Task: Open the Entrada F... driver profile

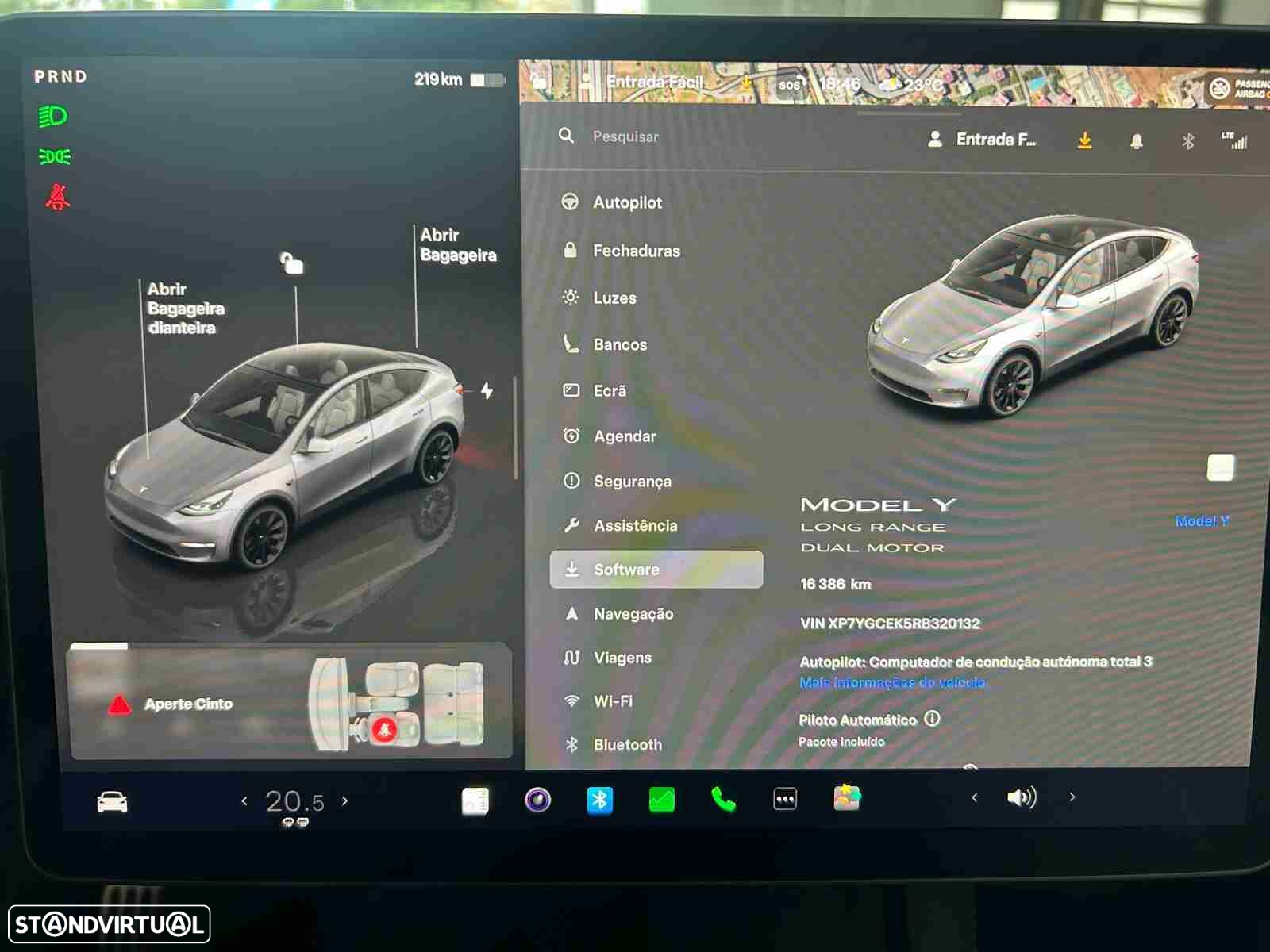Action: tap(982, 140)
